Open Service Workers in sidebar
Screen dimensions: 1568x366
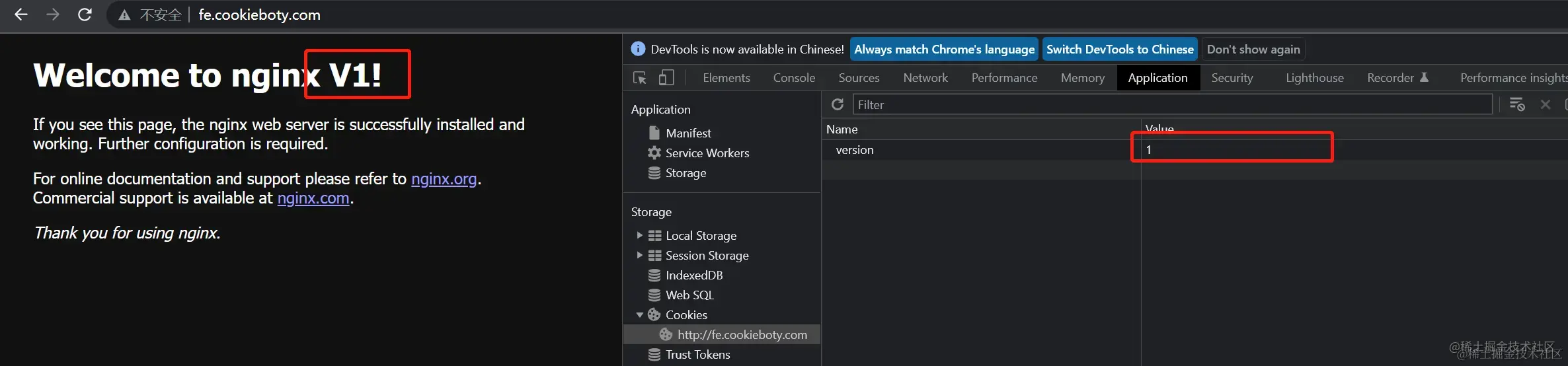click(x=707, y=153)
